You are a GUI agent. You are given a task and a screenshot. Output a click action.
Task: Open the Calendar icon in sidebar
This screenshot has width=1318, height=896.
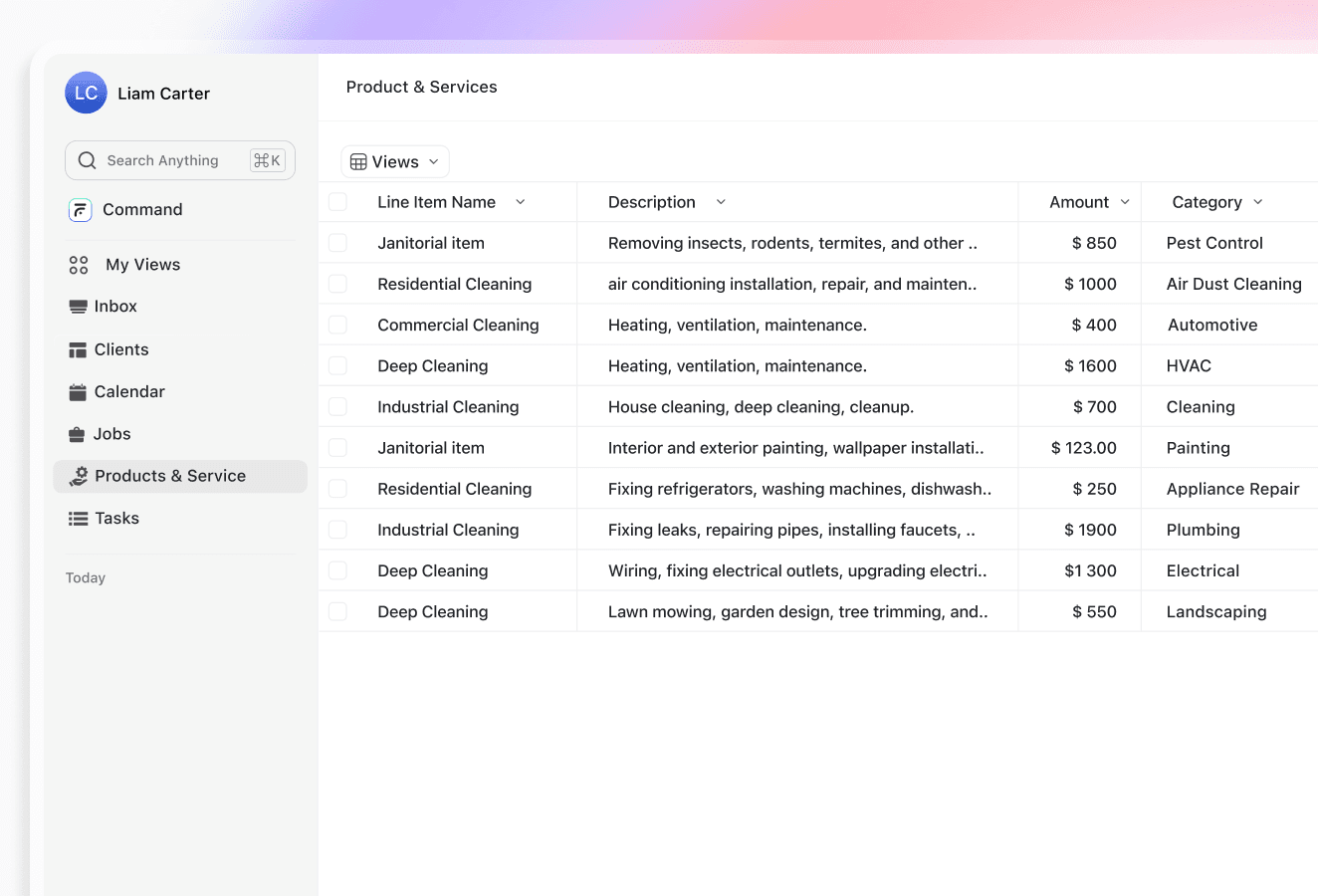pos(78,391)
